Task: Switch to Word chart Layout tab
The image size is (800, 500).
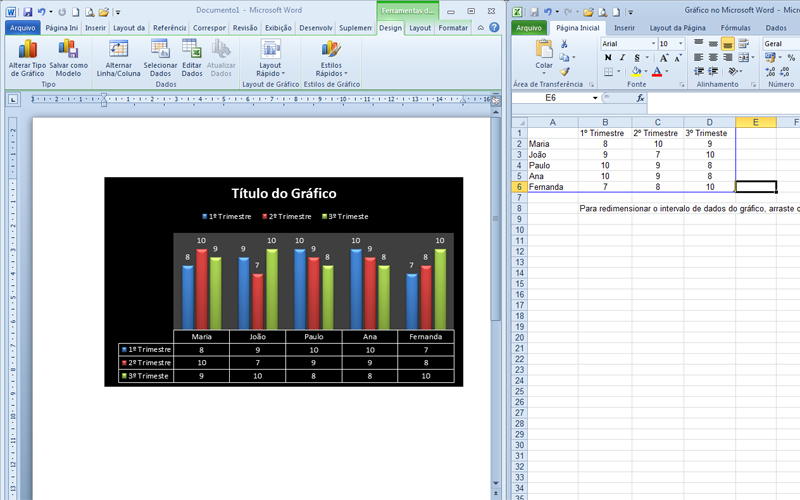Action: pyautogui.click(x=420, y=28)
